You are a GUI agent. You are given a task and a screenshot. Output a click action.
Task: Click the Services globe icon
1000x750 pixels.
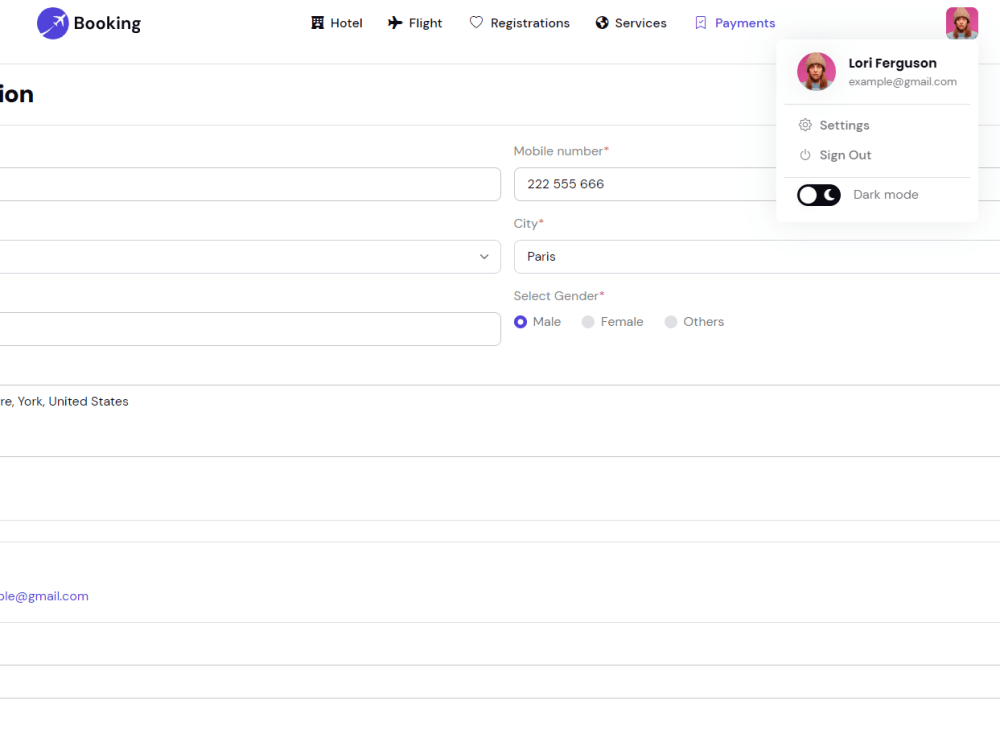tap(601, 23)
